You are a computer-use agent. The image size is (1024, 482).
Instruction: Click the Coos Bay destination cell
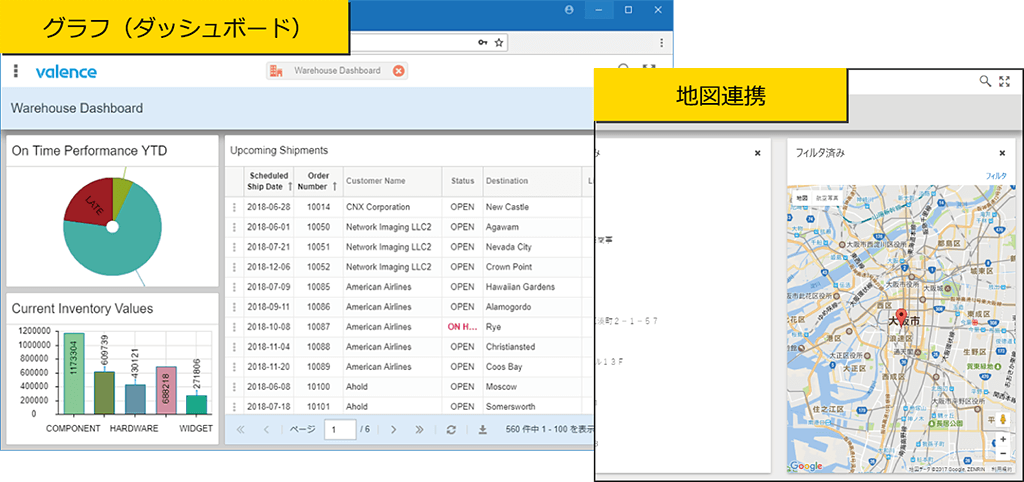504,367
